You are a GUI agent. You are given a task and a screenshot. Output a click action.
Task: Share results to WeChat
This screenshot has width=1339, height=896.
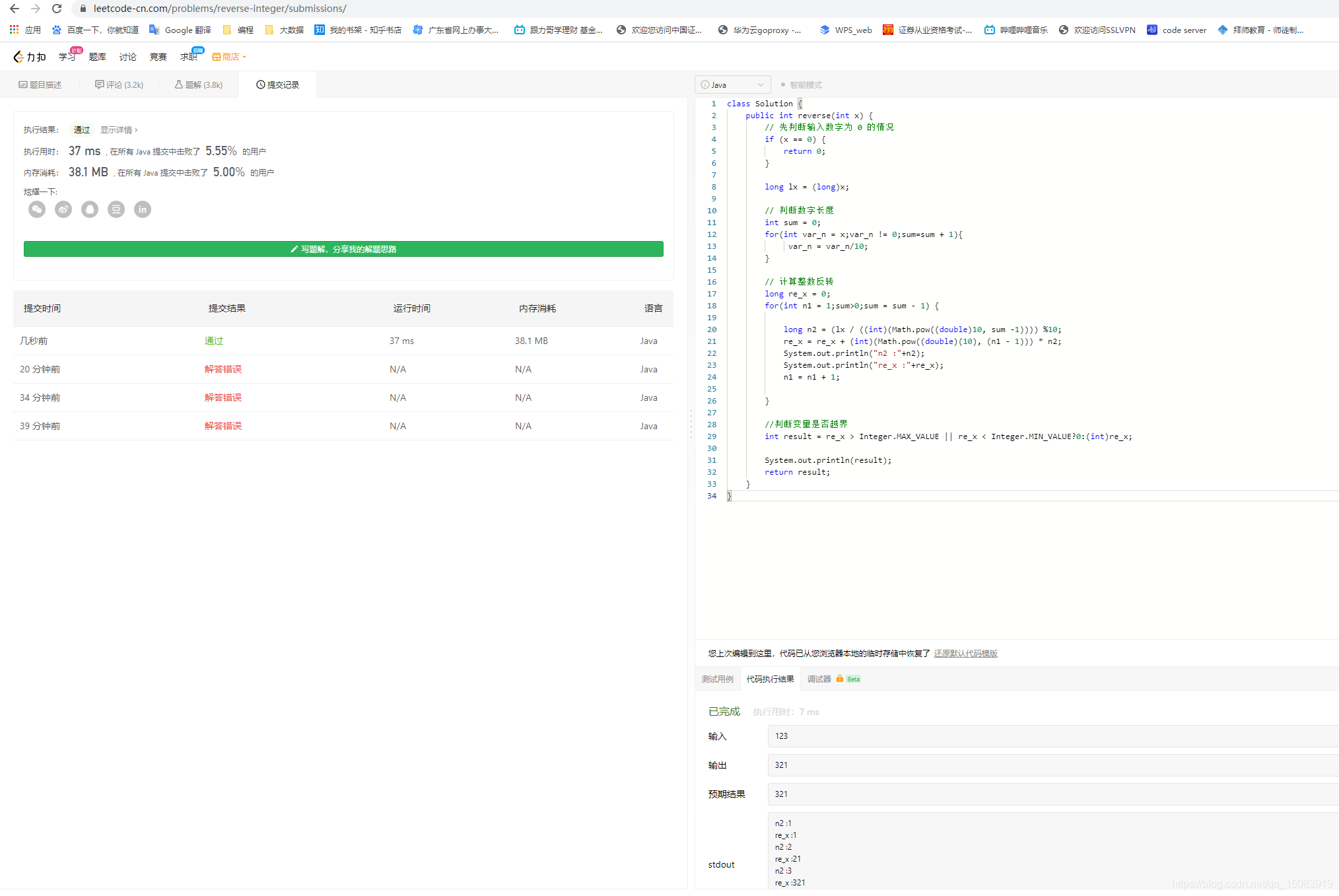[x=36, y=209]
